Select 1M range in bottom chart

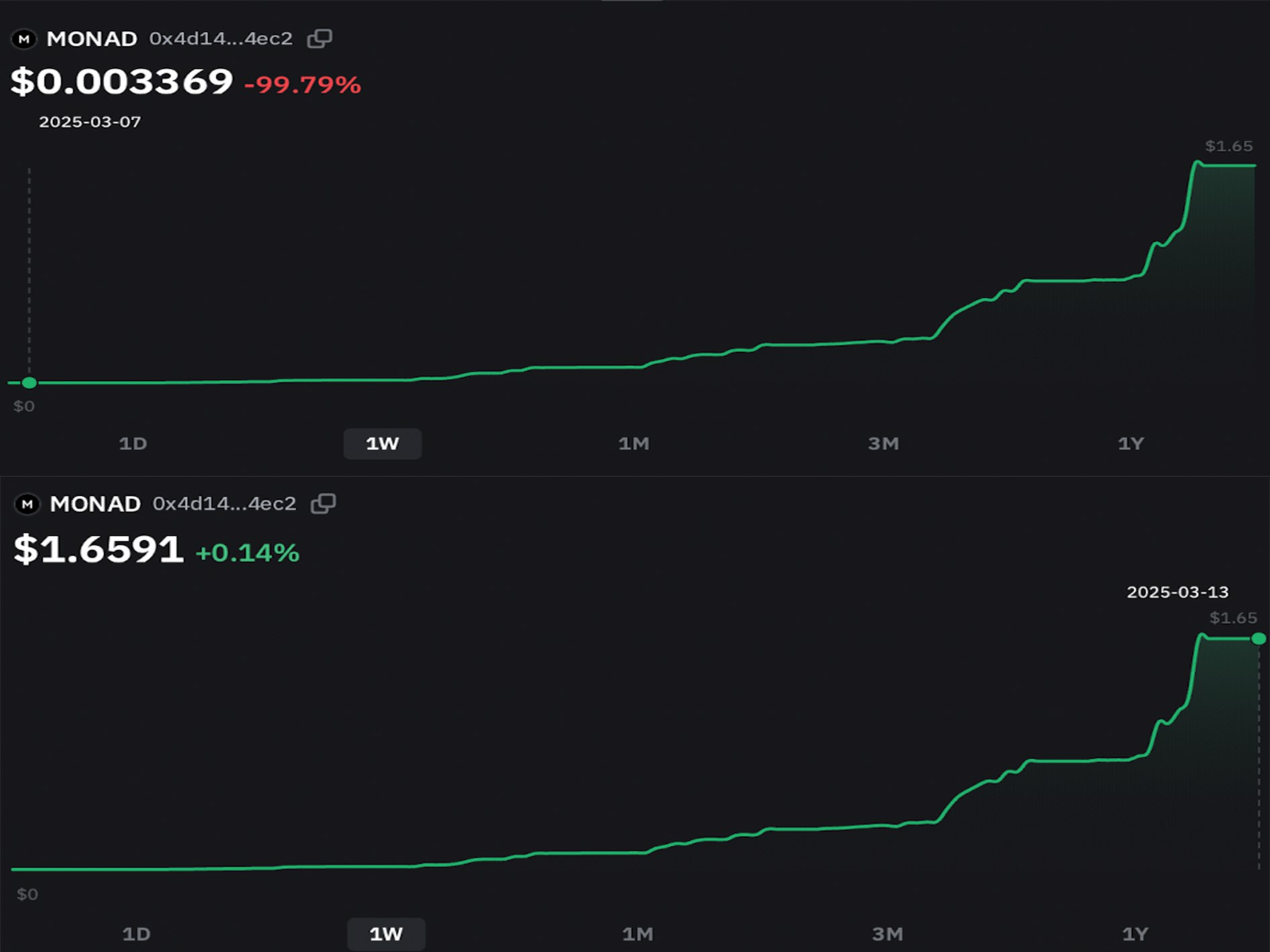point(638,934)
